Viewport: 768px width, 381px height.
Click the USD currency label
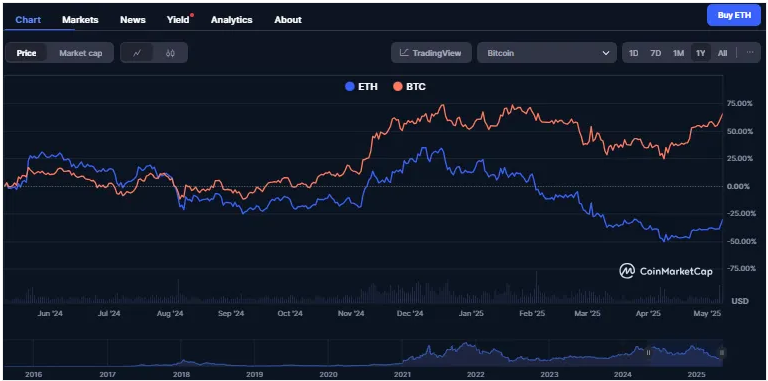pyautogui.click(x=740, y=301)
